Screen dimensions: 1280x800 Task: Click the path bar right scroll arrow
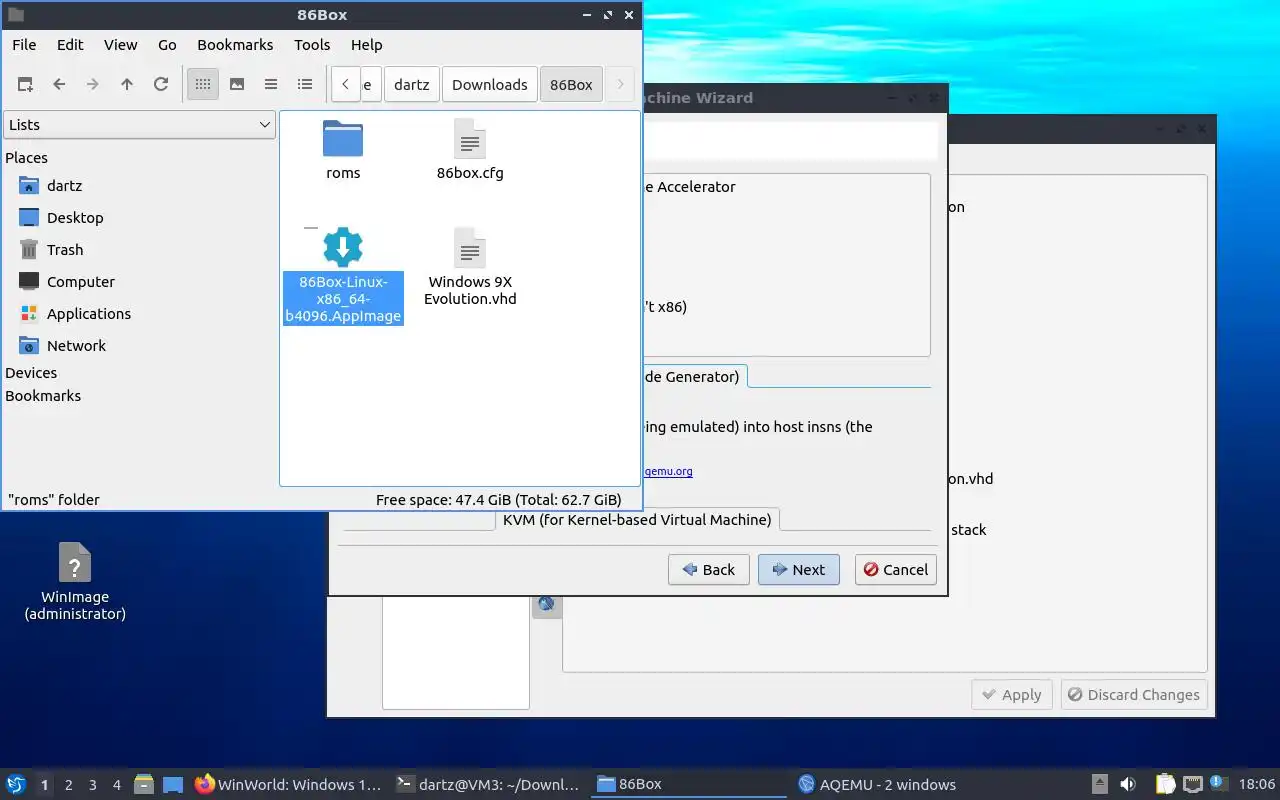point(620,85)
